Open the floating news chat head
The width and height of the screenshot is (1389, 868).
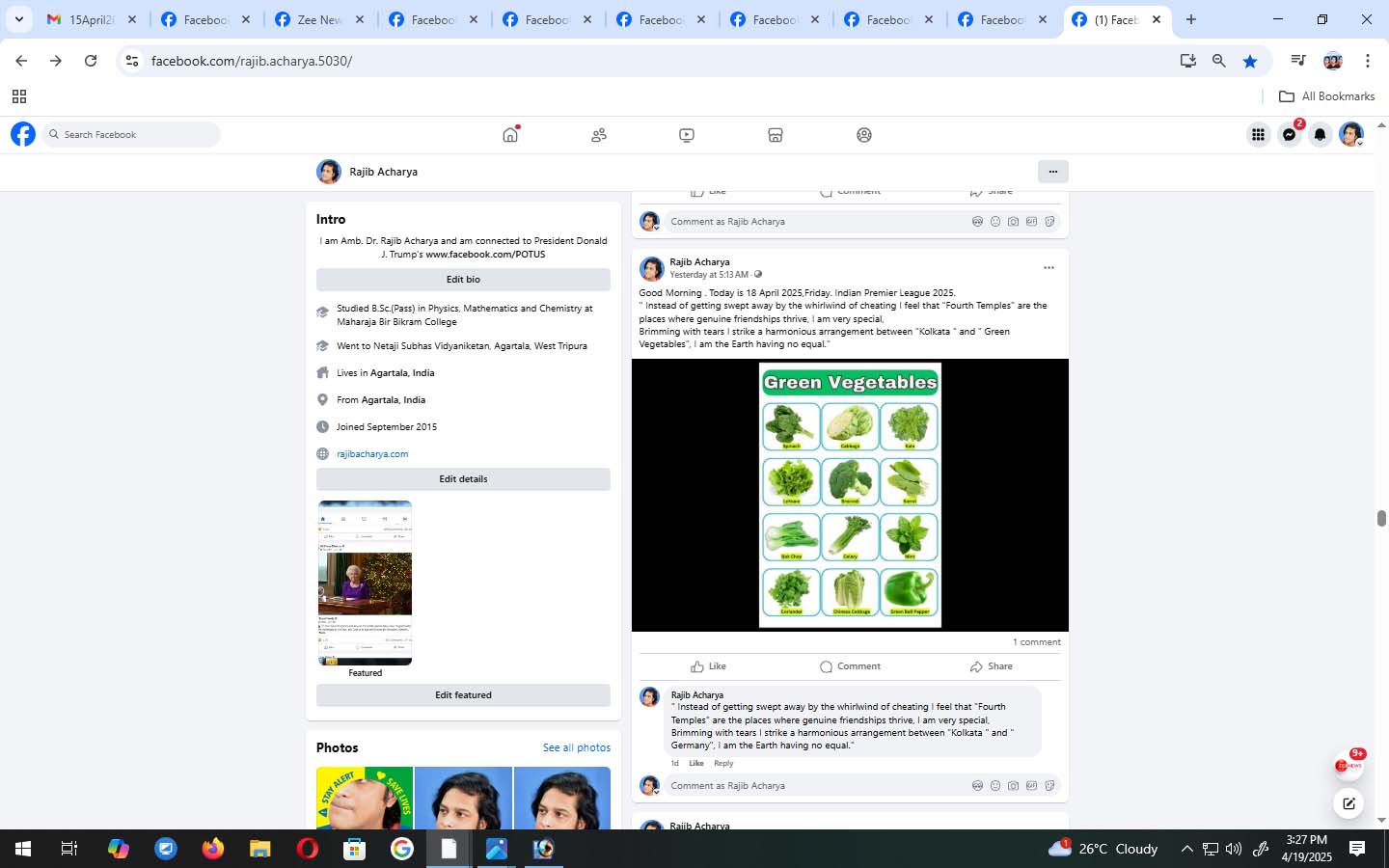(x=1348, y=764)
